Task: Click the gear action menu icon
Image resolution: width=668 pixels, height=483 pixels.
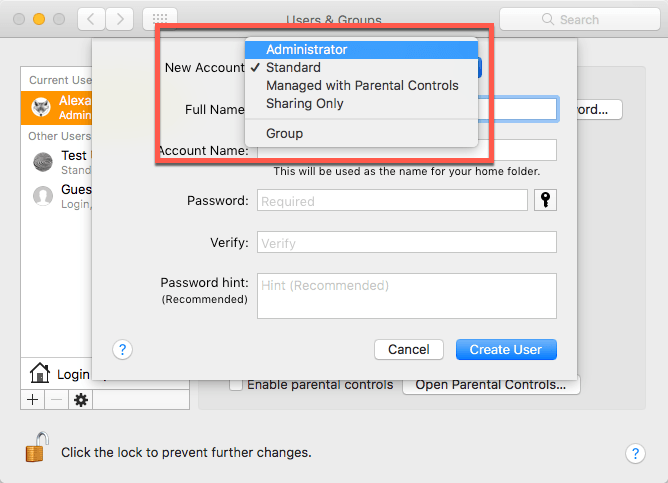Action: point(81,400)
